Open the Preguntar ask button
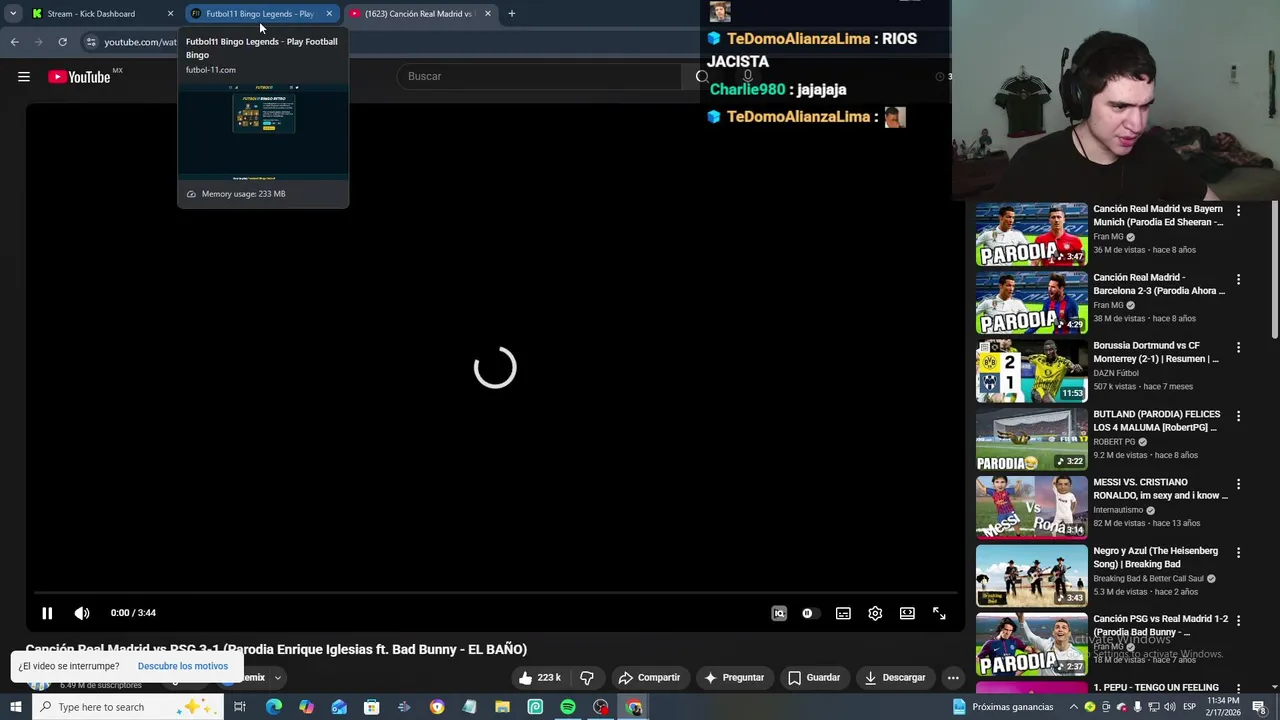Image resolution: width=1280 pixels, height=720 pixels. click(733, 677)
